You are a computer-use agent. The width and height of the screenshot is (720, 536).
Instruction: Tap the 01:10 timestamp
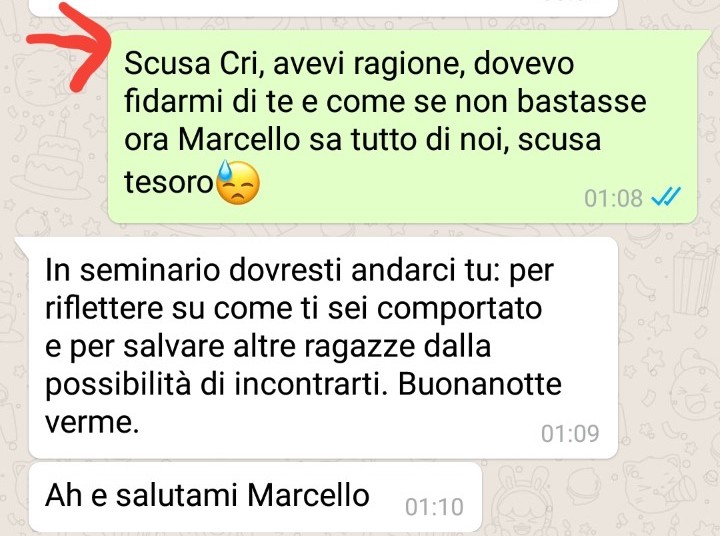click(434, 507)
